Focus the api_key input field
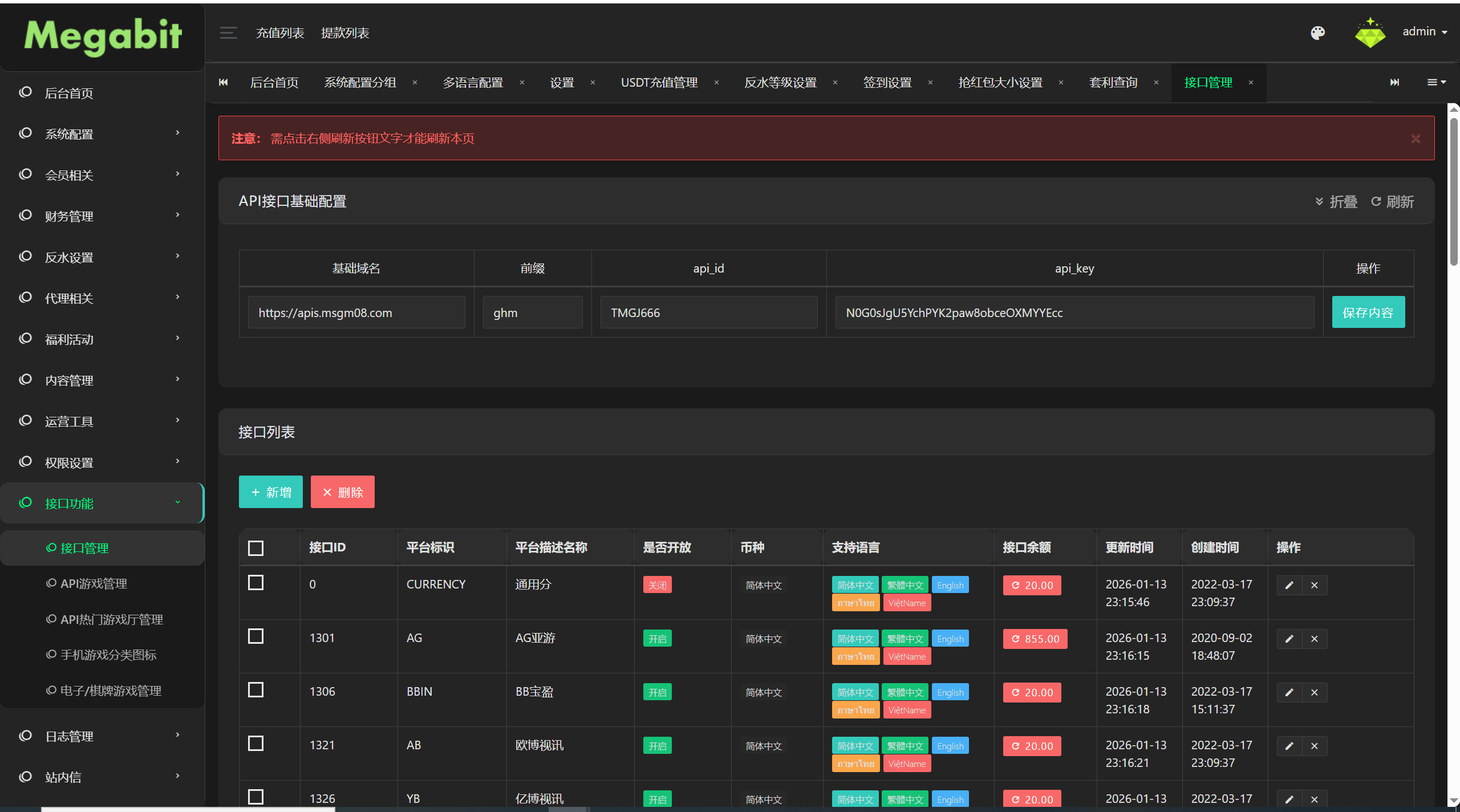 point(1074,312)
